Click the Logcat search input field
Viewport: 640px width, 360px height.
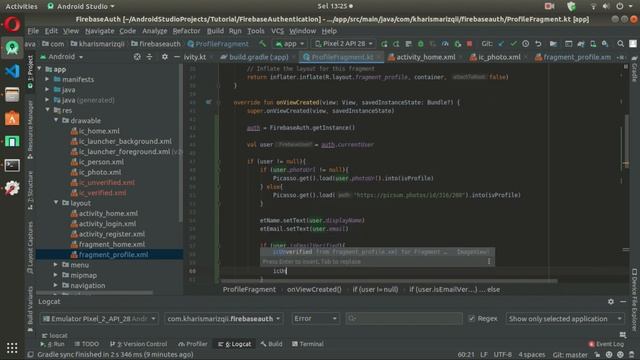(x=404, y=318)
